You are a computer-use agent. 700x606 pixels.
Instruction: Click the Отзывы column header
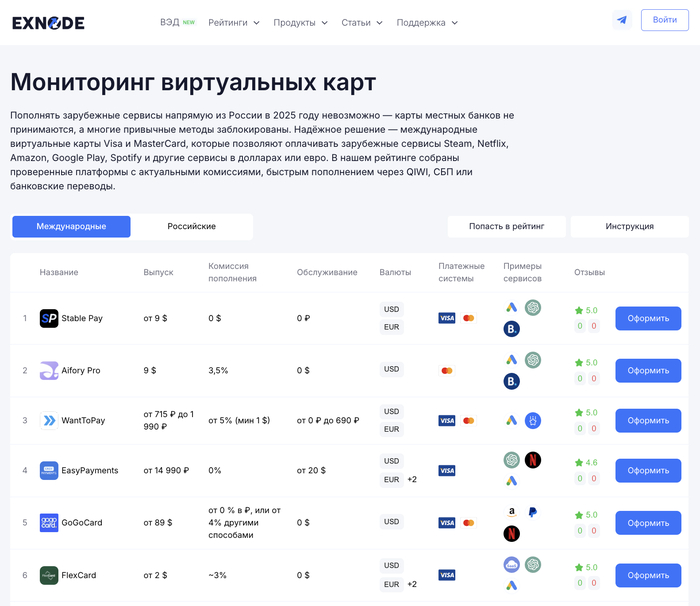(x=589, y=272)
